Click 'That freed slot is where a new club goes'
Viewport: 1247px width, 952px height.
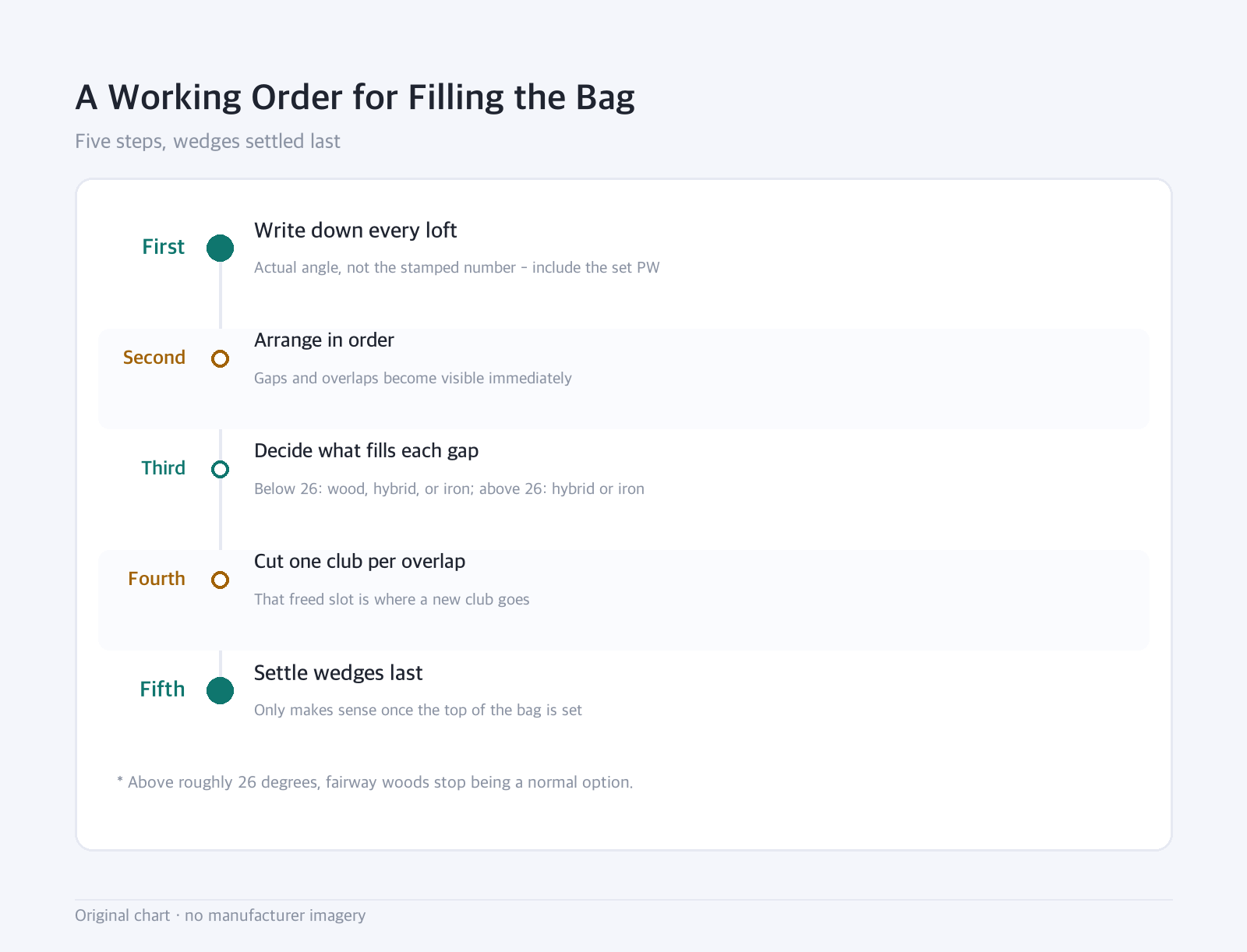(392, 600)
